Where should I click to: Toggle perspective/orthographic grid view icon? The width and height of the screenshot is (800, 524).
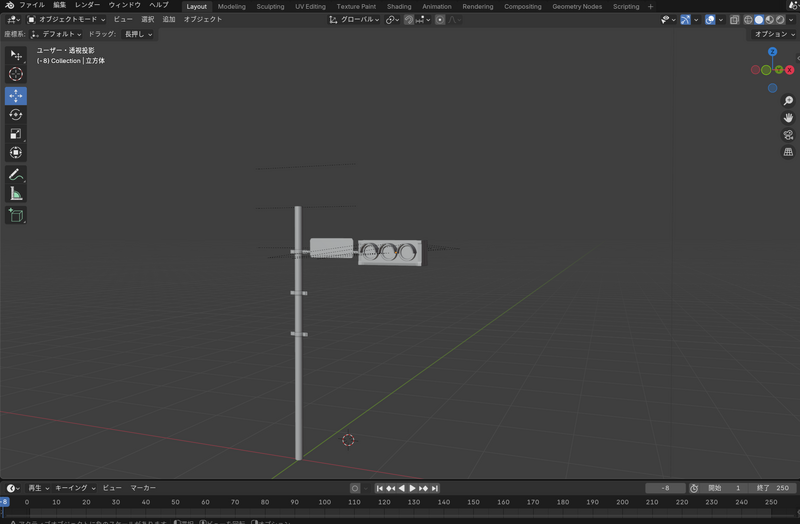pyautogui.click(x=788, y=152)
